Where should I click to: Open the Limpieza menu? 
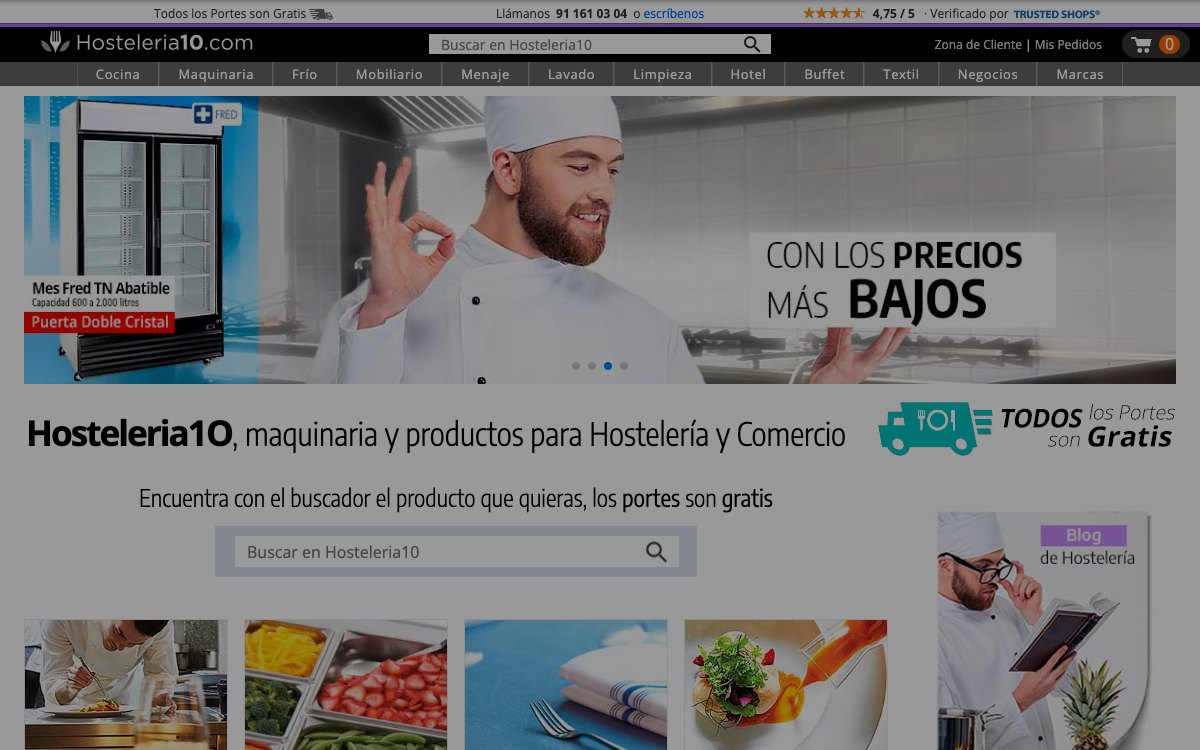(662, 74)
